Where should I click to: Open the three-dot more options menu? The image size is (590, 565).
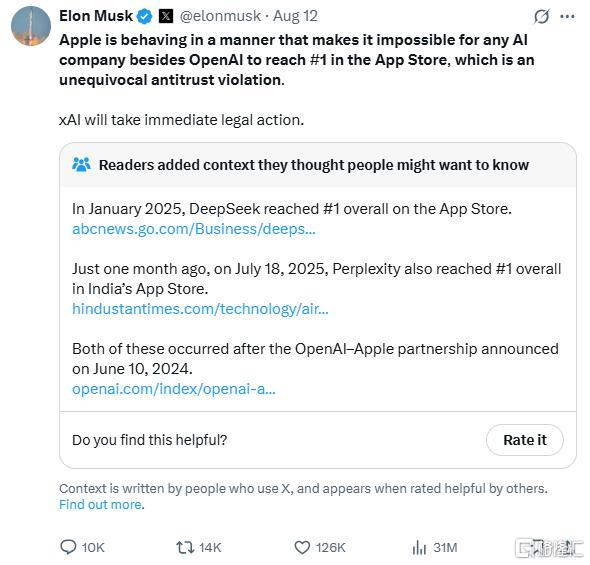click(567, 17)
